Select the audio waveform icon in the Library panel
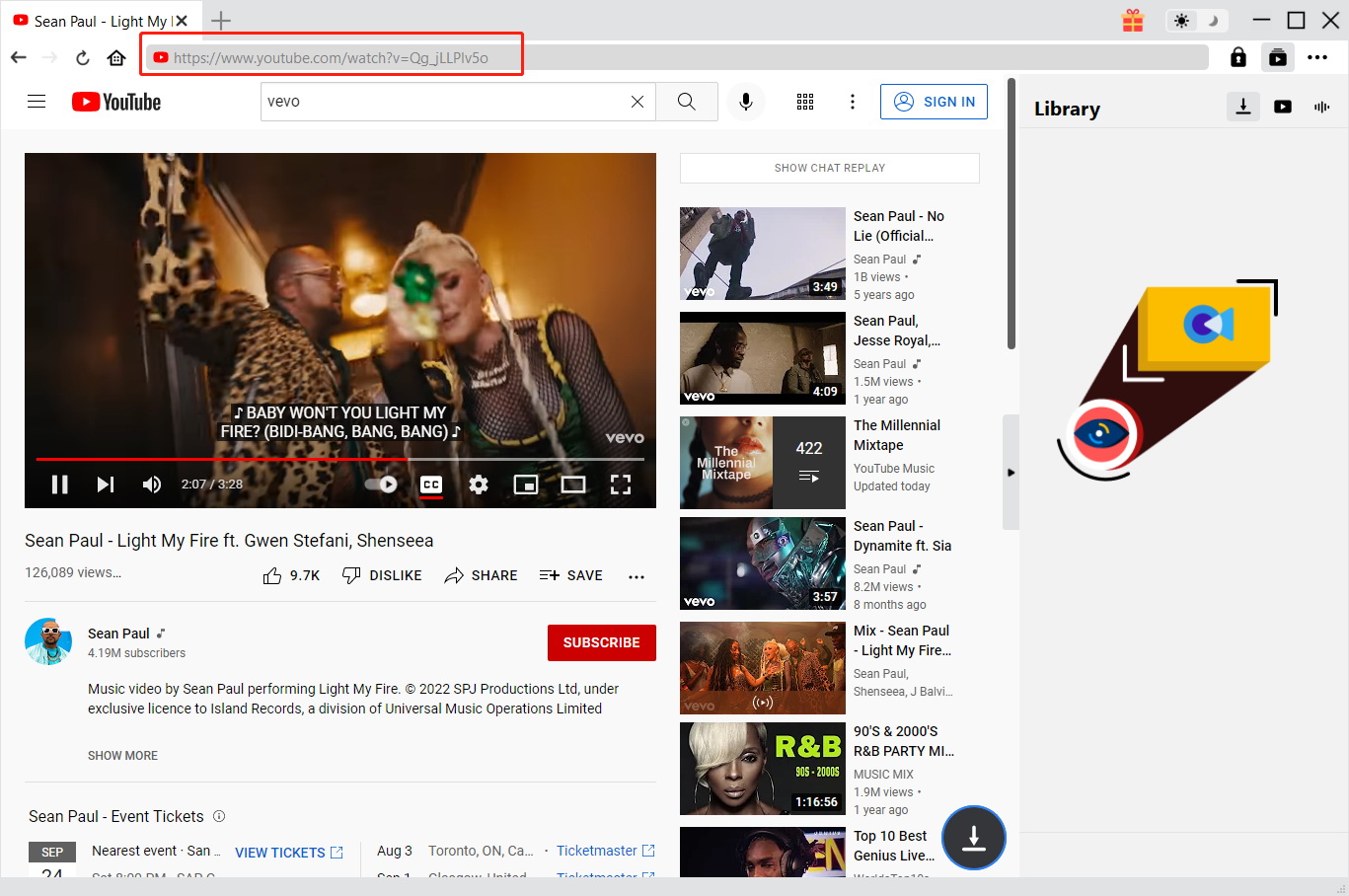 pos(1321,107)
